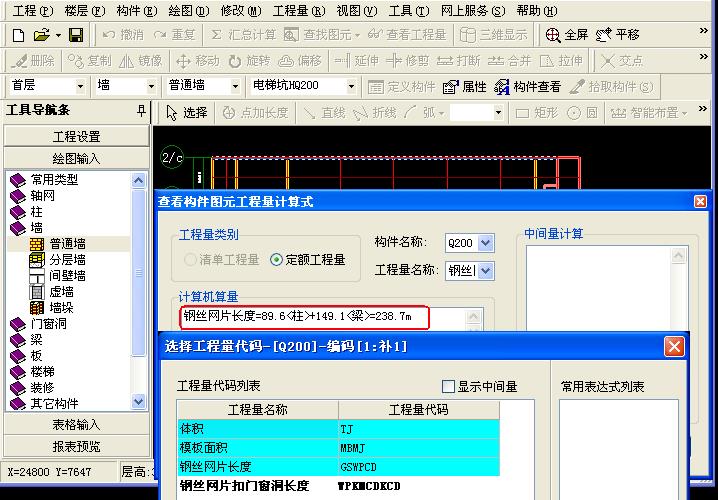Click the 全屏 full screen tool

coord(567,35)
